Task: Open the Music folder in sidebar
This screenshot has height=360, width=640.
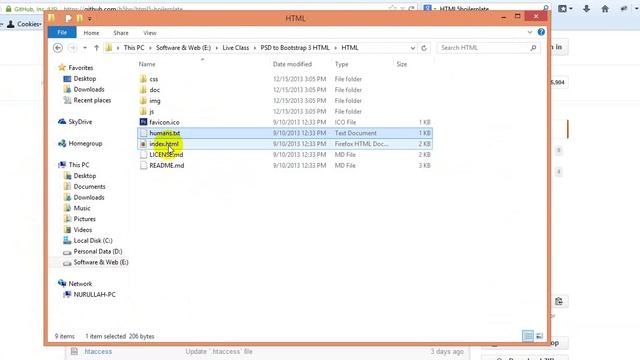Action: (x=82, y=208)
